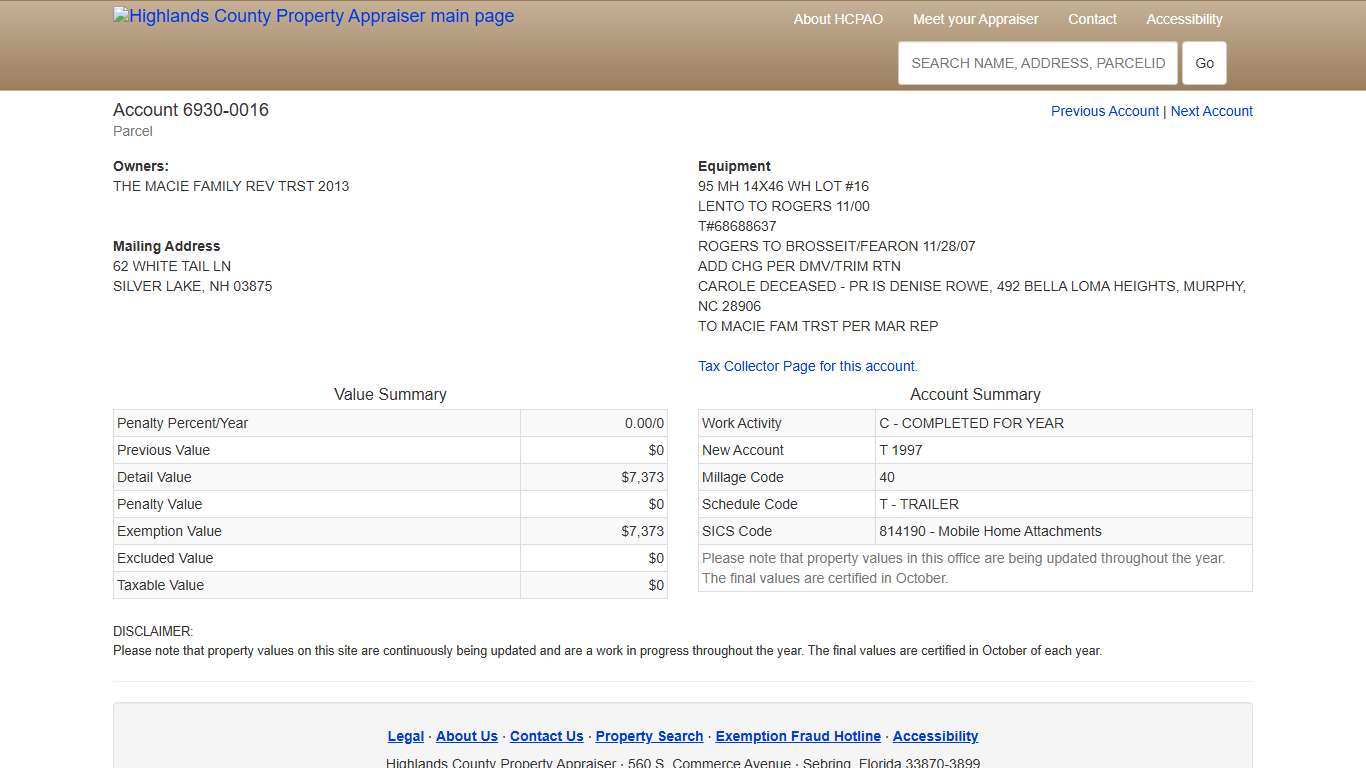The height and width of the screenshot is (768, 1366).
Task: Select the Contact navigation item
Action: 1092,19
